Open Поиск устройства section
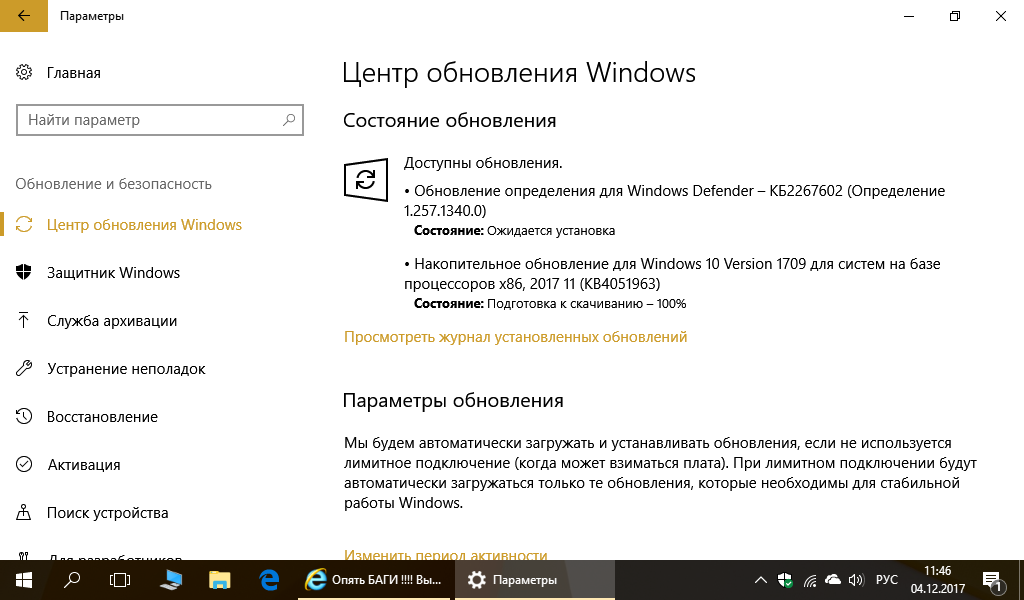 pyautogui.click(x=108, y=513)
